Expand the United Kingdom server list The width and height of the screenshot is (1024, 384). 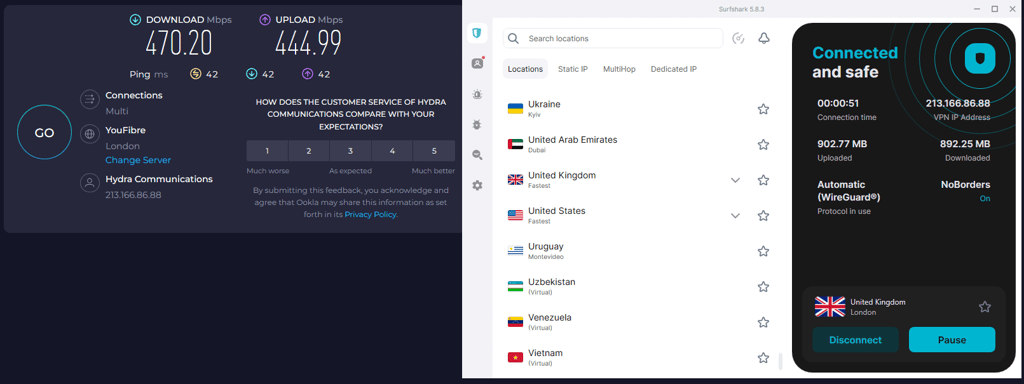[735, 180]
